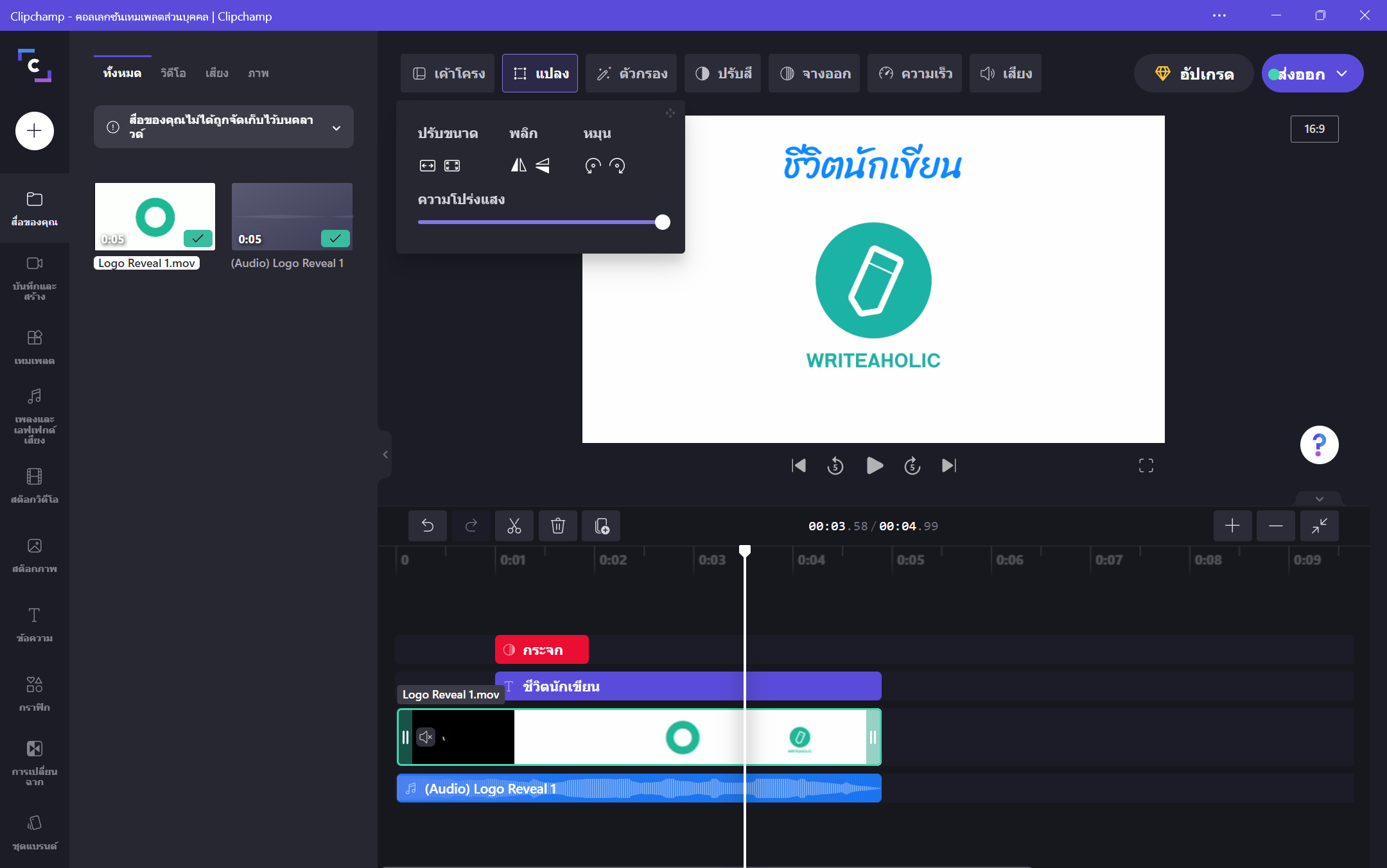Adjust the opacity (ความโปร่งแสง) slider handle
The height and width of the screenshot is (868, 1387).
[x=663, y=222]
